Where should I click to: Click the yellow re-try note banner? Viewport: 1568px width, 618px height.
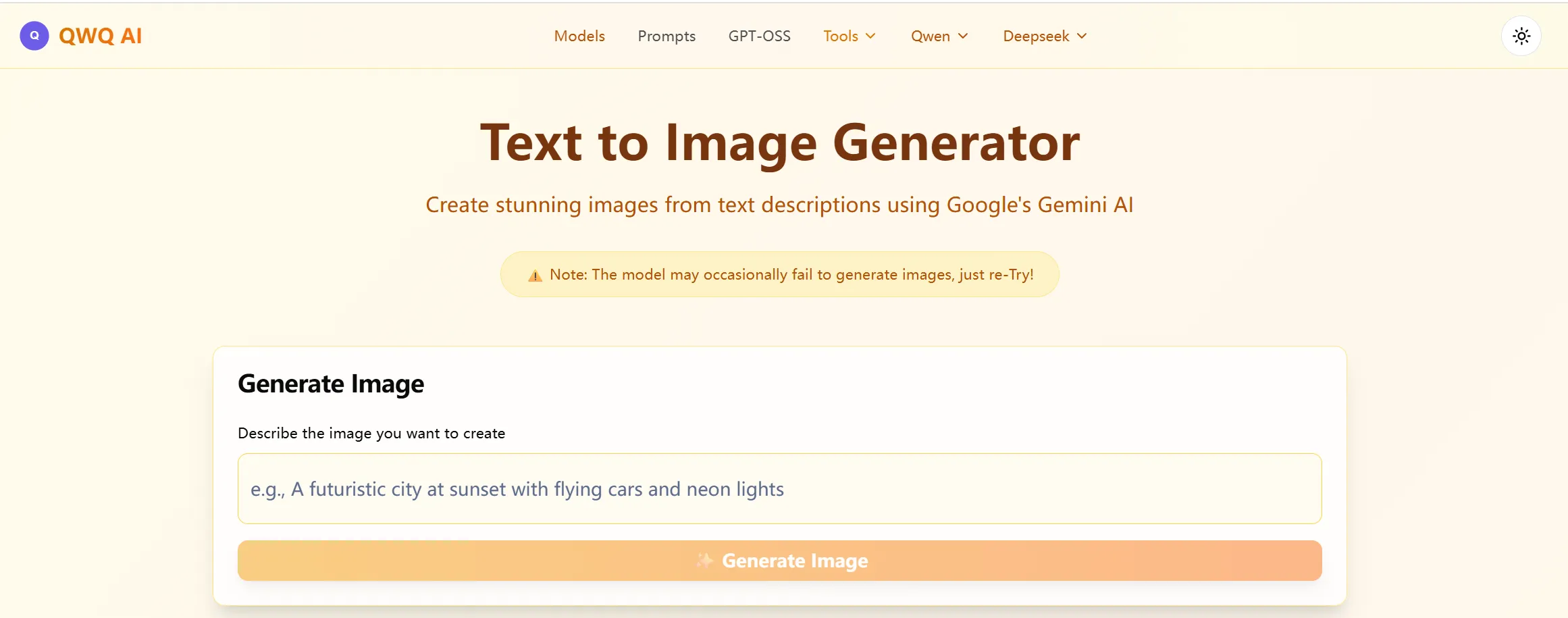(779, 274)
